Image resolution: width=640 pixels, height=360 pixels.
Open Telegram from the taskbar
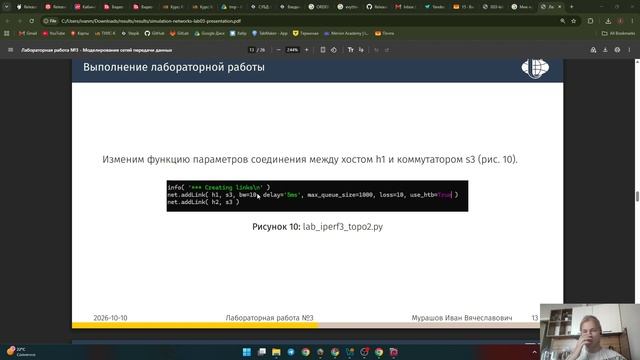pyautogui.click(x=291, y=352)
